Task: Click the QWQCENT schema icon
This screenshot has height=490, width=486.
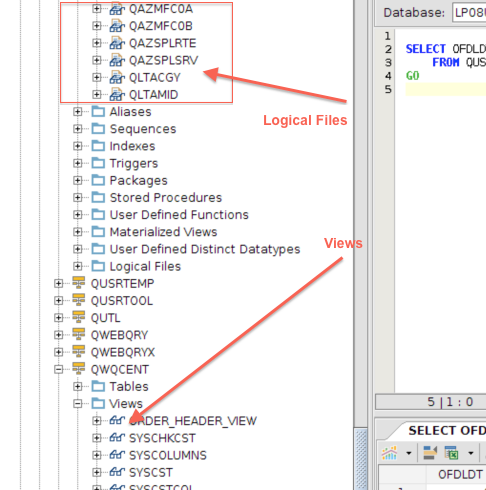Action: pyautogui.click(x=79, y=369)
